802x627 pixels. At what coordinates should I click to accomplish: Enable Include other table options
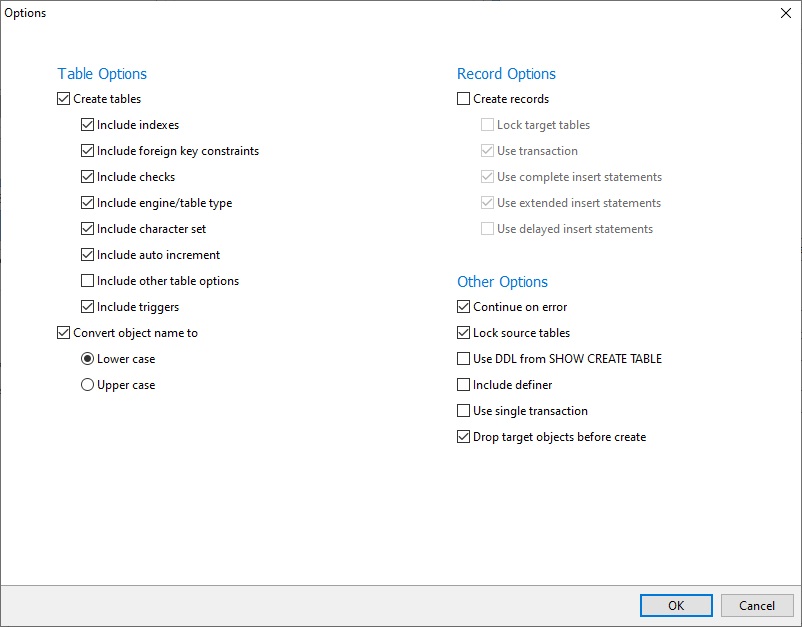[x=88, y=281]
